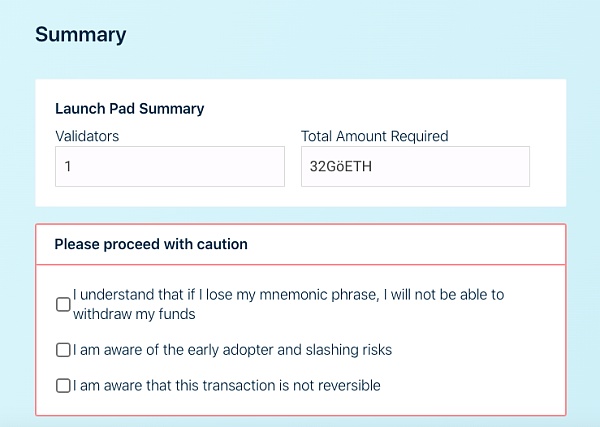600x427 pixels.
Task: Click the word 'caution' in warning header
Action: point(222,244)
